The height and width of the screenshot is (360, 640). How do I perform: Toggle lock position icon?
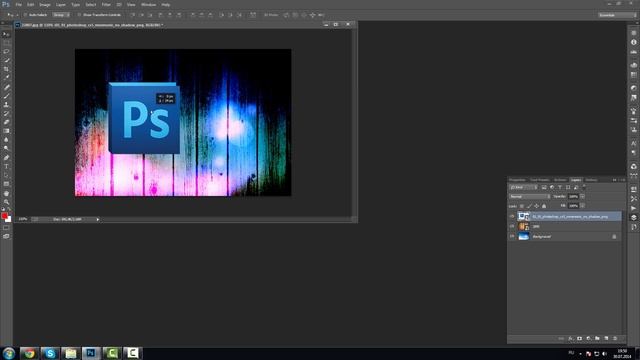coord(536,206)
